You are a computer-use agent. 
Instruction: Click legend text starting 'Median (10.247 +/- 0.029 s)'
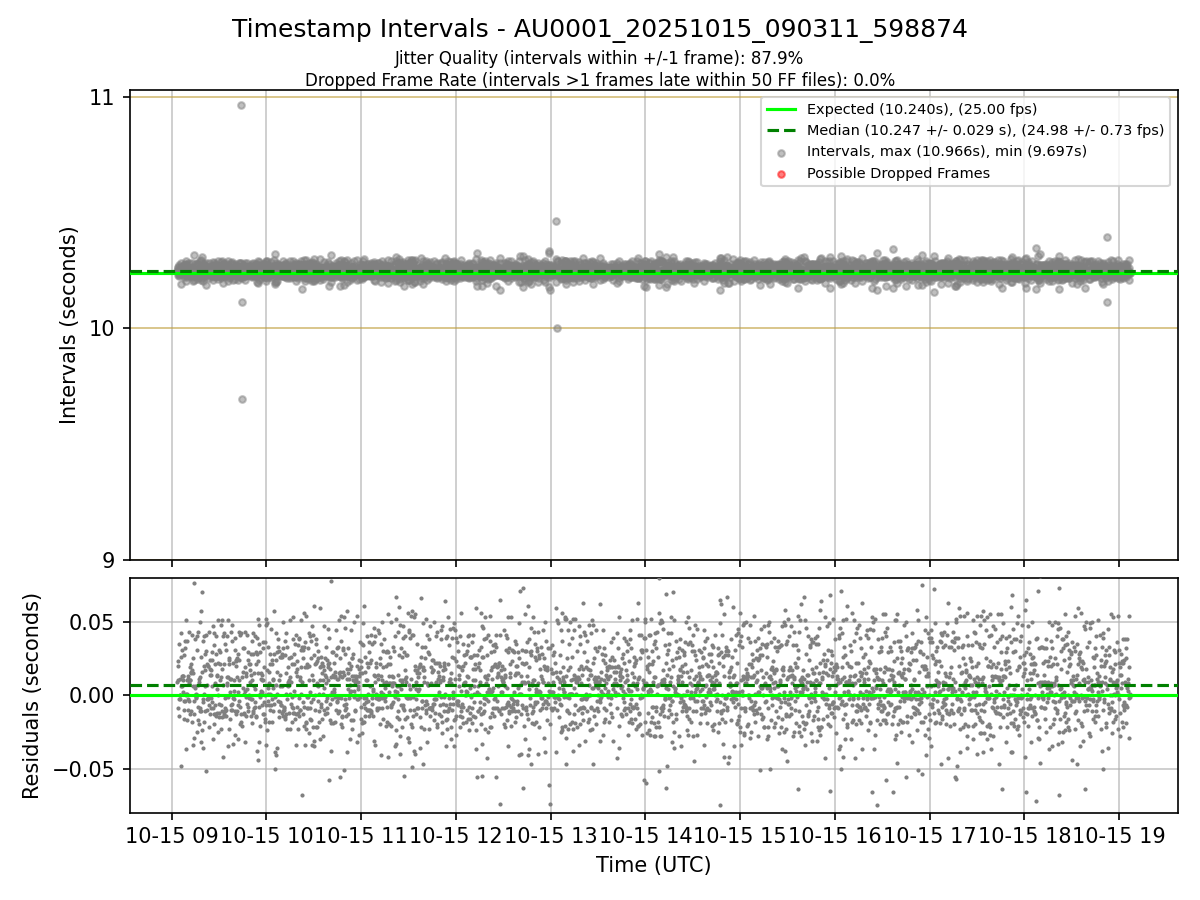click(x=985, y=130)
